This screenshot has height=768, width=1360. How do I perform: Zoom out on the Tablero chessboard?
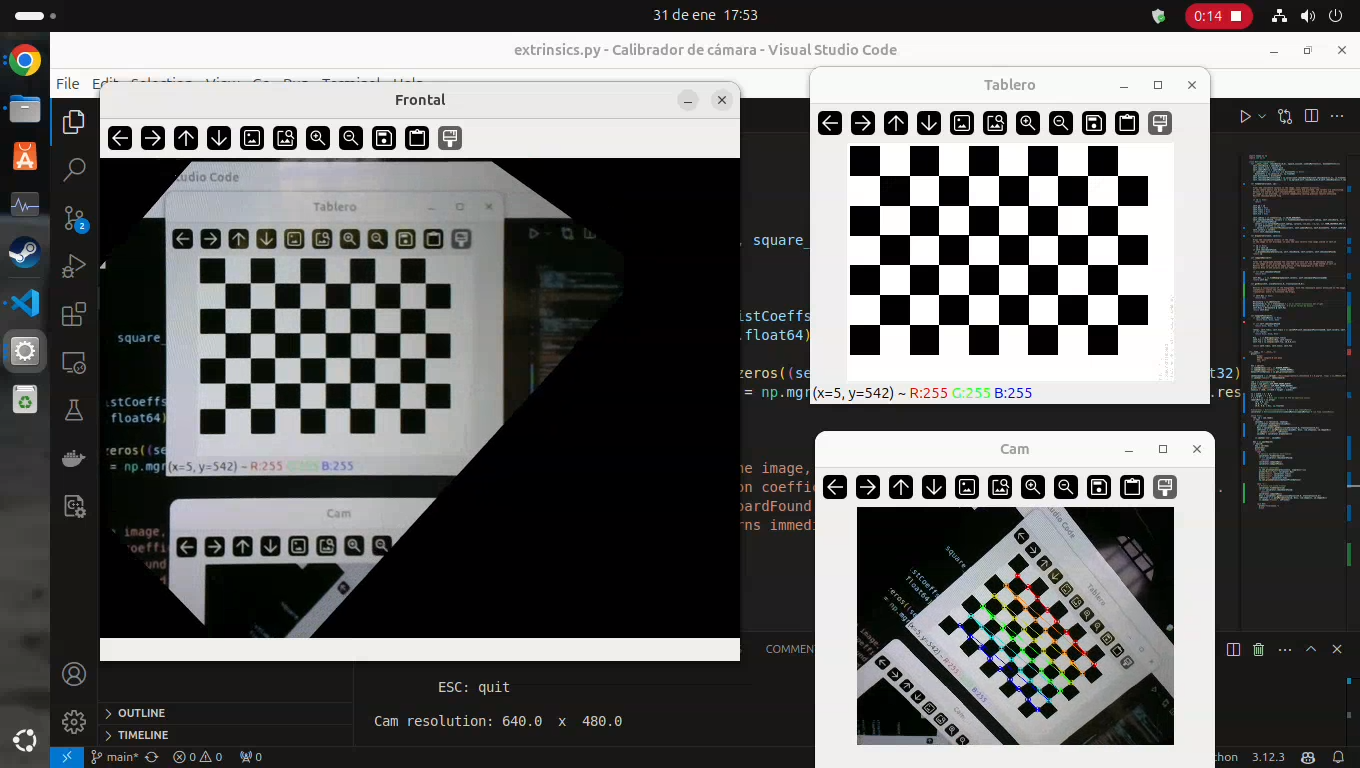pyautogui.click(x=1061, y=123)
